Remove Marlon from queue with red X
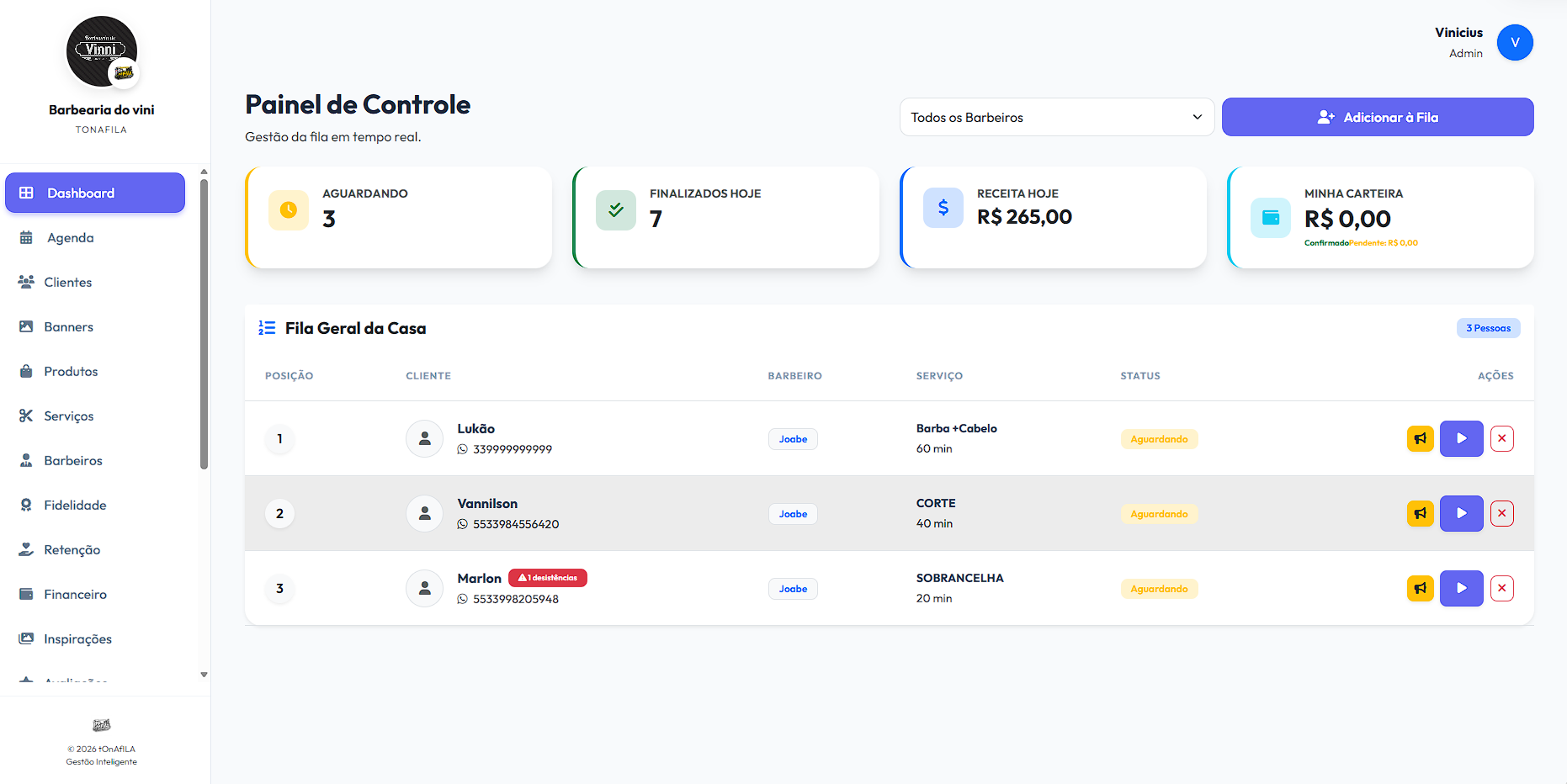Image resolution: width=1567 pixels, height=784 pixels. (x=1501, y=589)
